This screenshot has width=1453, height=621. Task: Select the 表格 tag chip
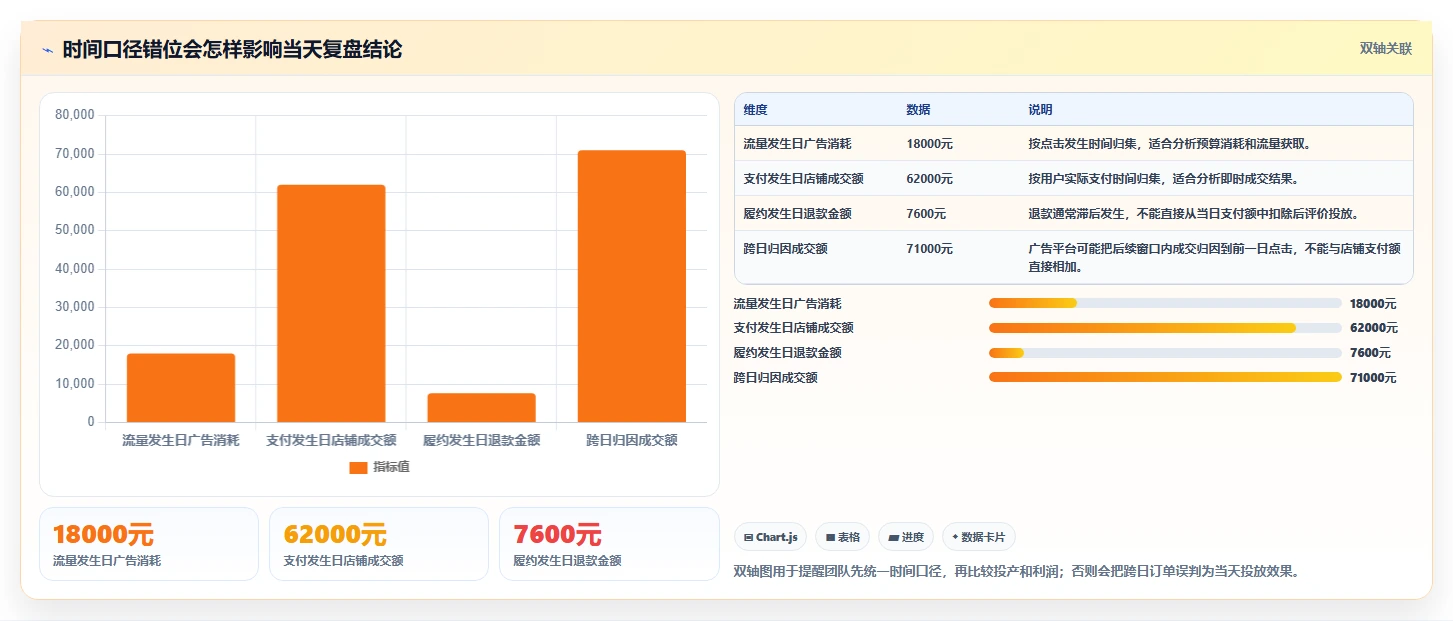843,537
